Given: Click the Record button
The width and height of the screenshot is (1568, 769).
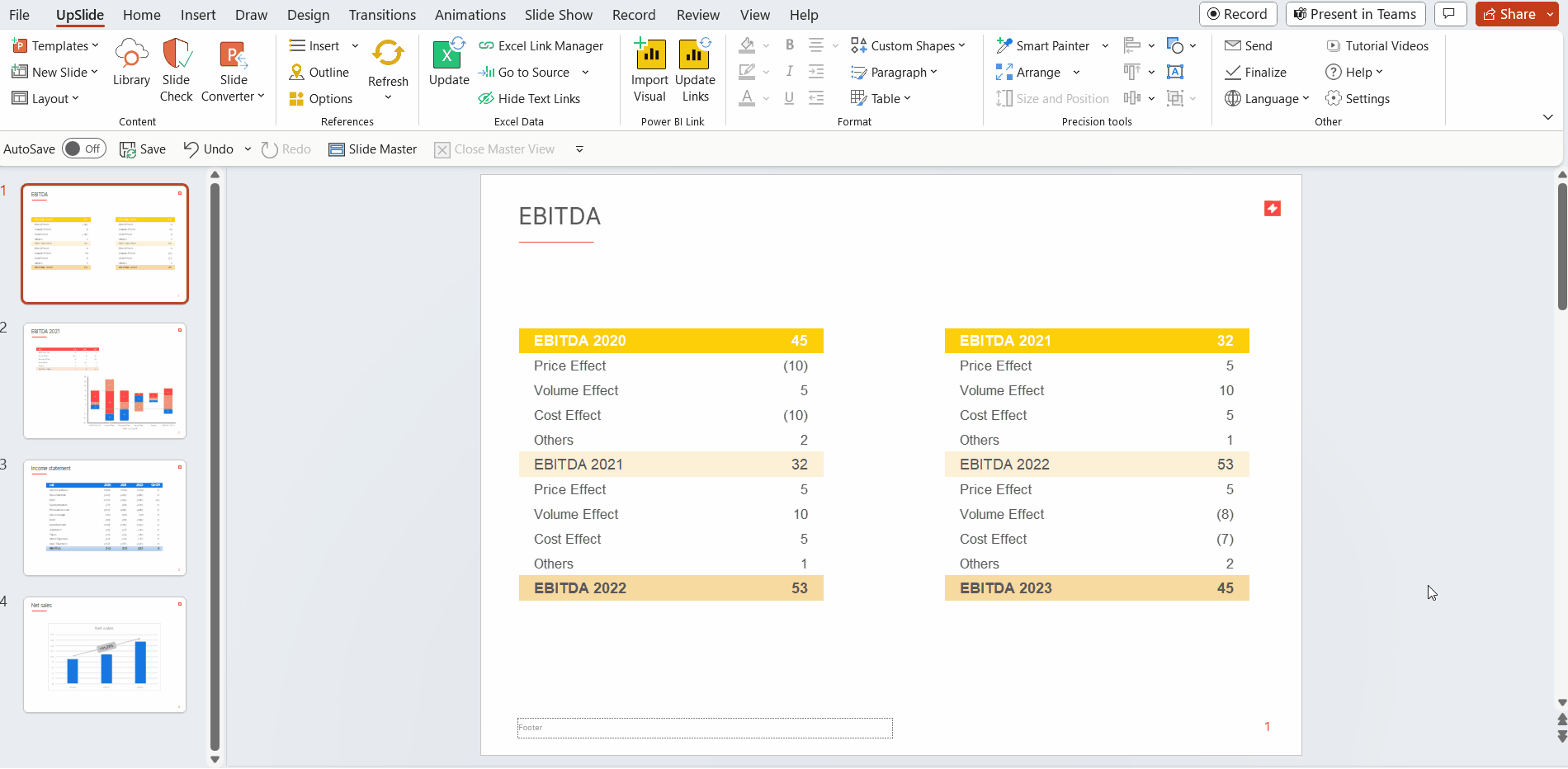Looking at the screenshot, I should pyautogui.click(x=1238, y=14).
